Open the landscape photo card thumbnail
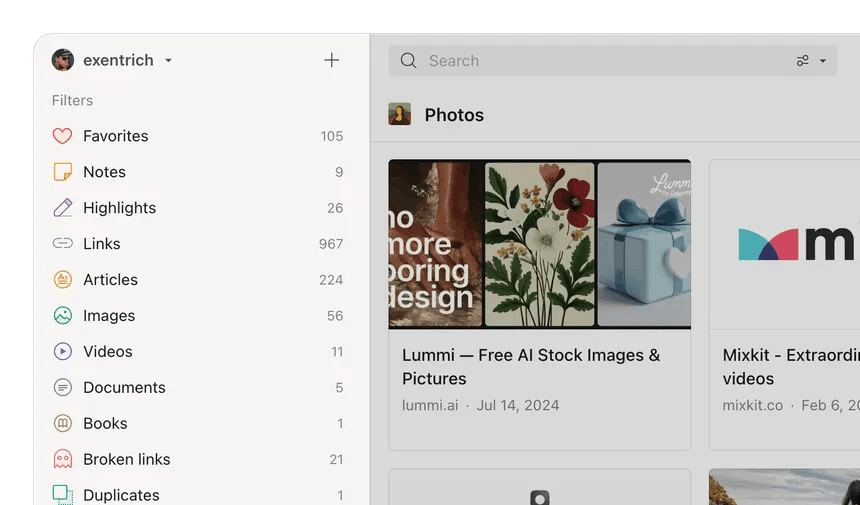Screen dimensions: 860x505 [785, 487]
